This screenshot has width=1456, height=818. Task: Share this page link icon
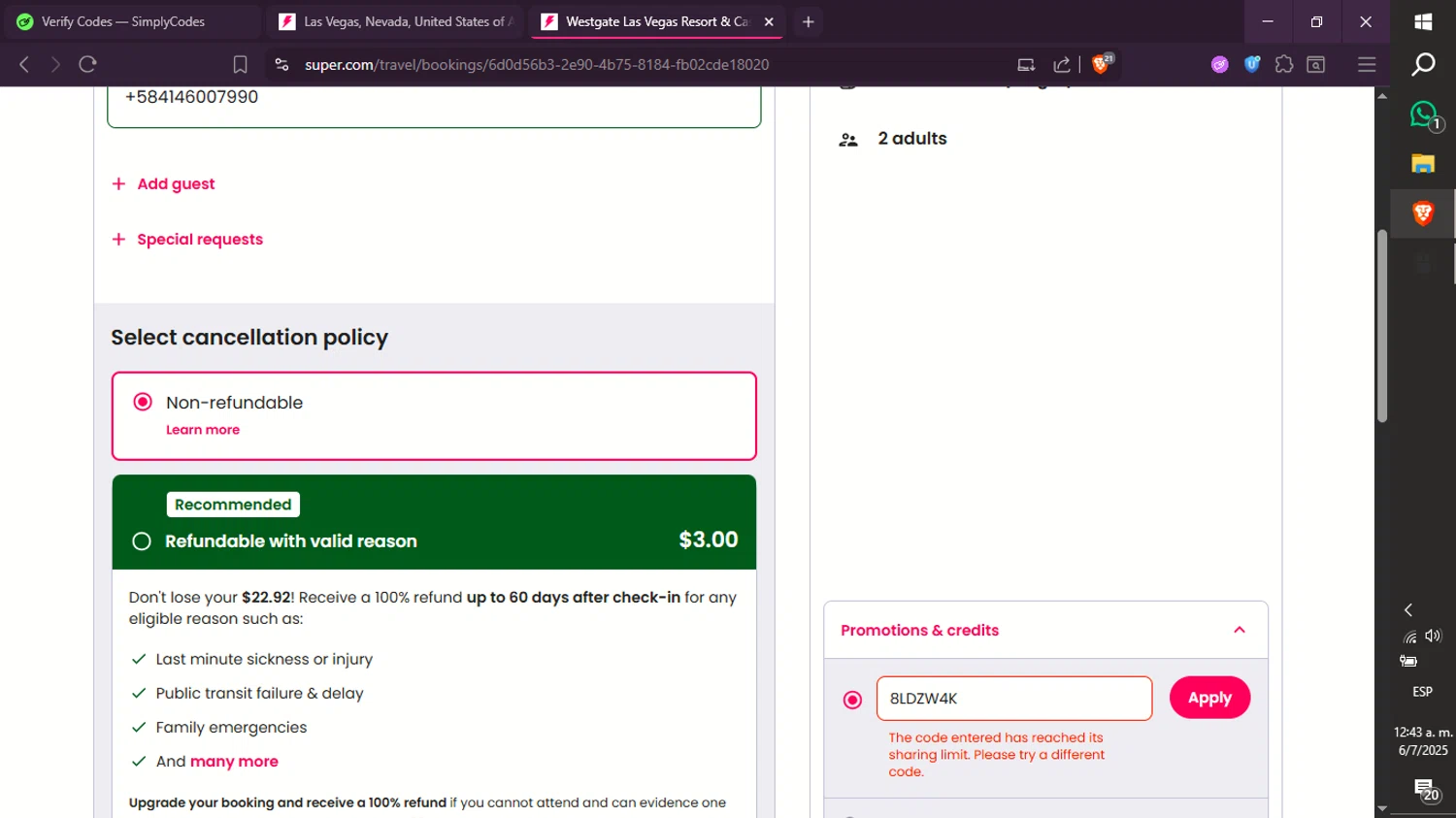[1062, 64]
